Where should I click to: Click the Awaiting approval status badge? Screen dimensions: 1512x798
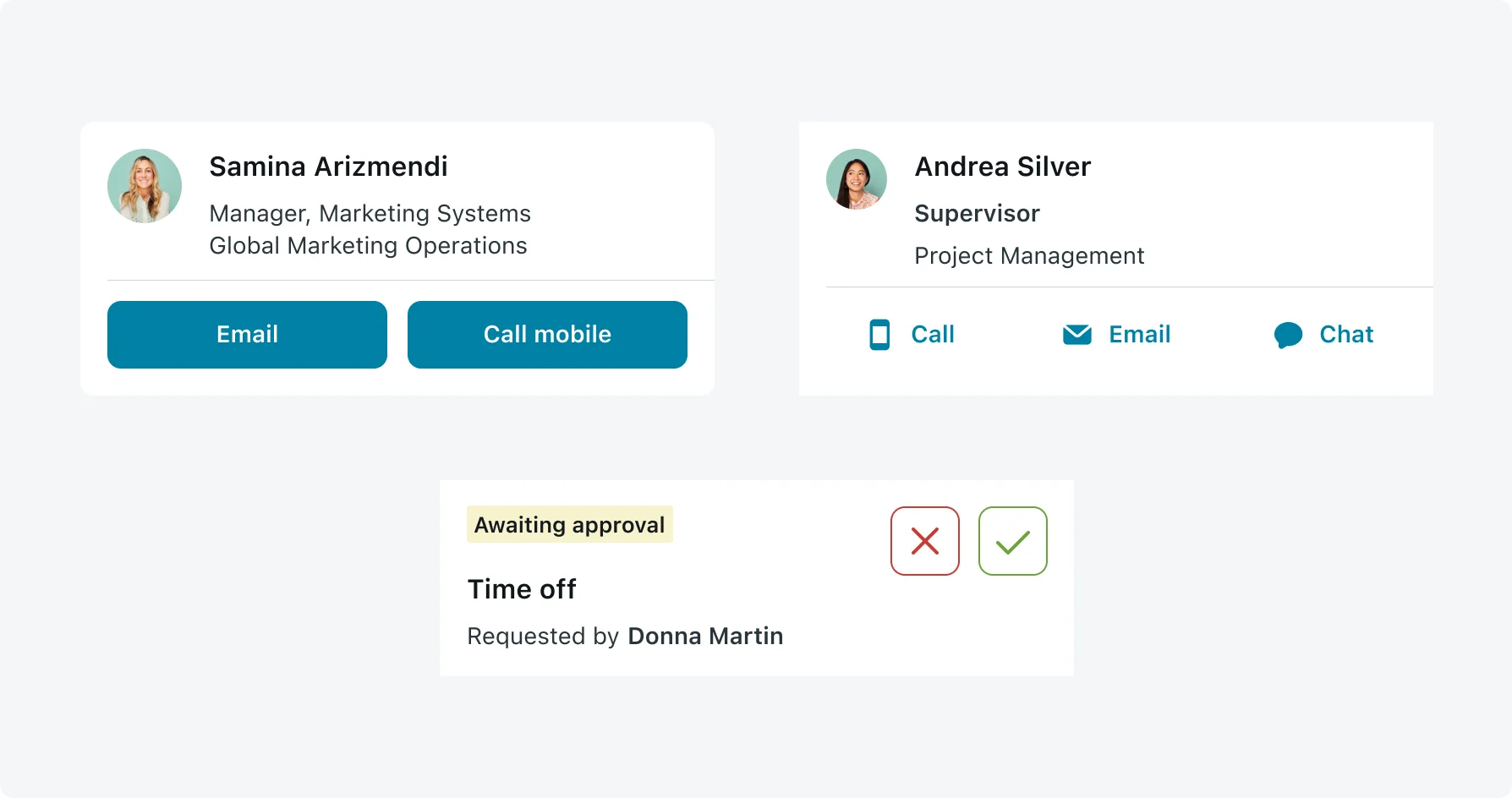(569, 525)
